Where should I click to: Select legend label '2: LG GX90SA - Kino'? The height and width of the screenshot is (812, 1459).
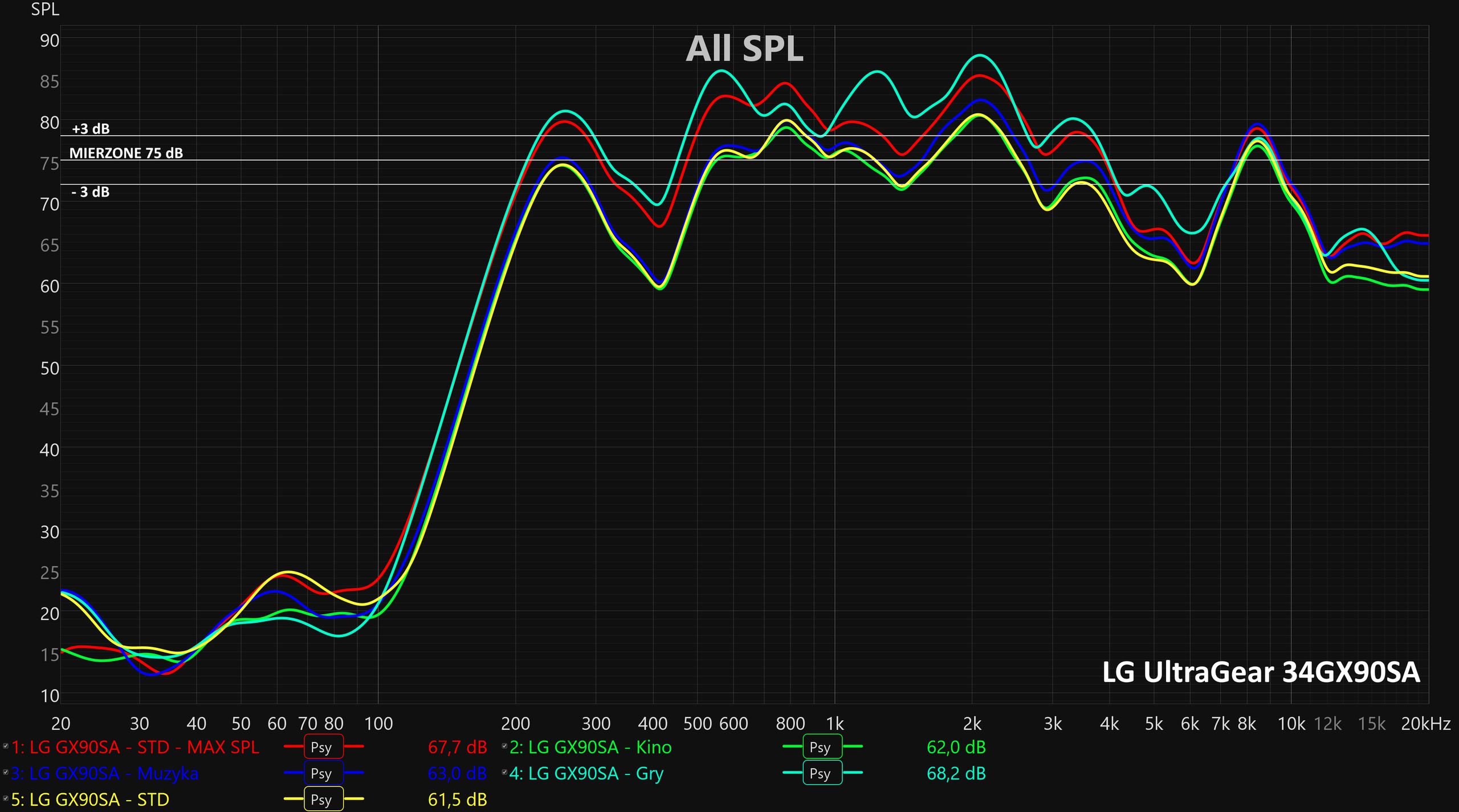click(x=590, y=747)
